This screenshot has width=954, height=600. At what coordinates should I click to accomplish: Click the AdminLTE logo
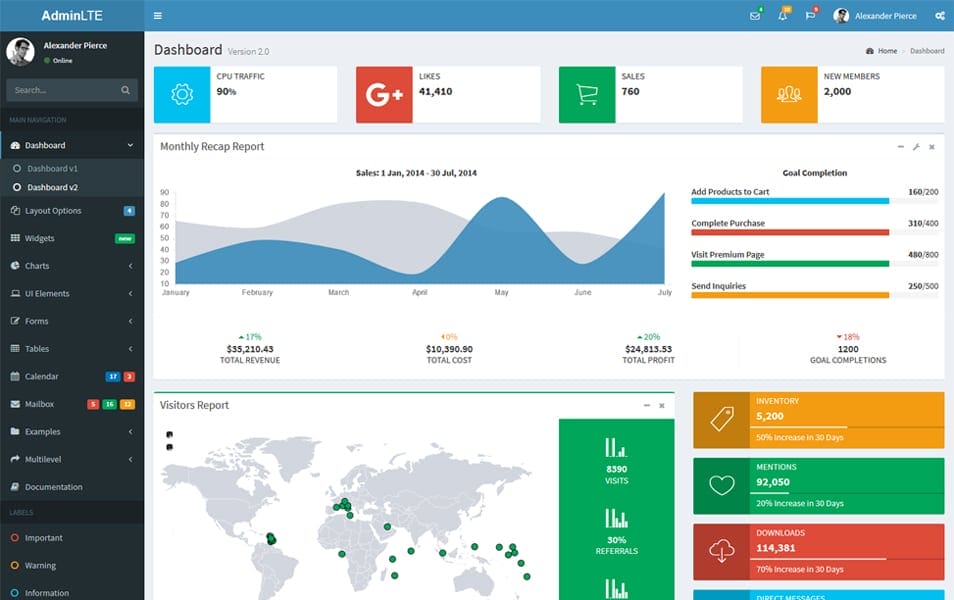[71, 15]
